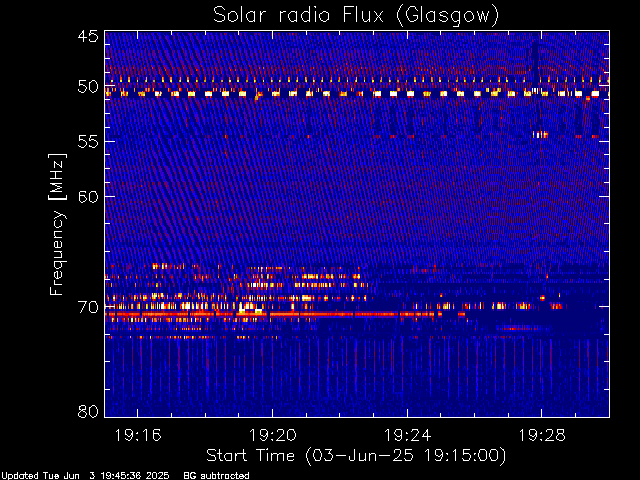Click the 70 frequency tick label
Viewport: 640px width, 480px height.
[88, 307]
